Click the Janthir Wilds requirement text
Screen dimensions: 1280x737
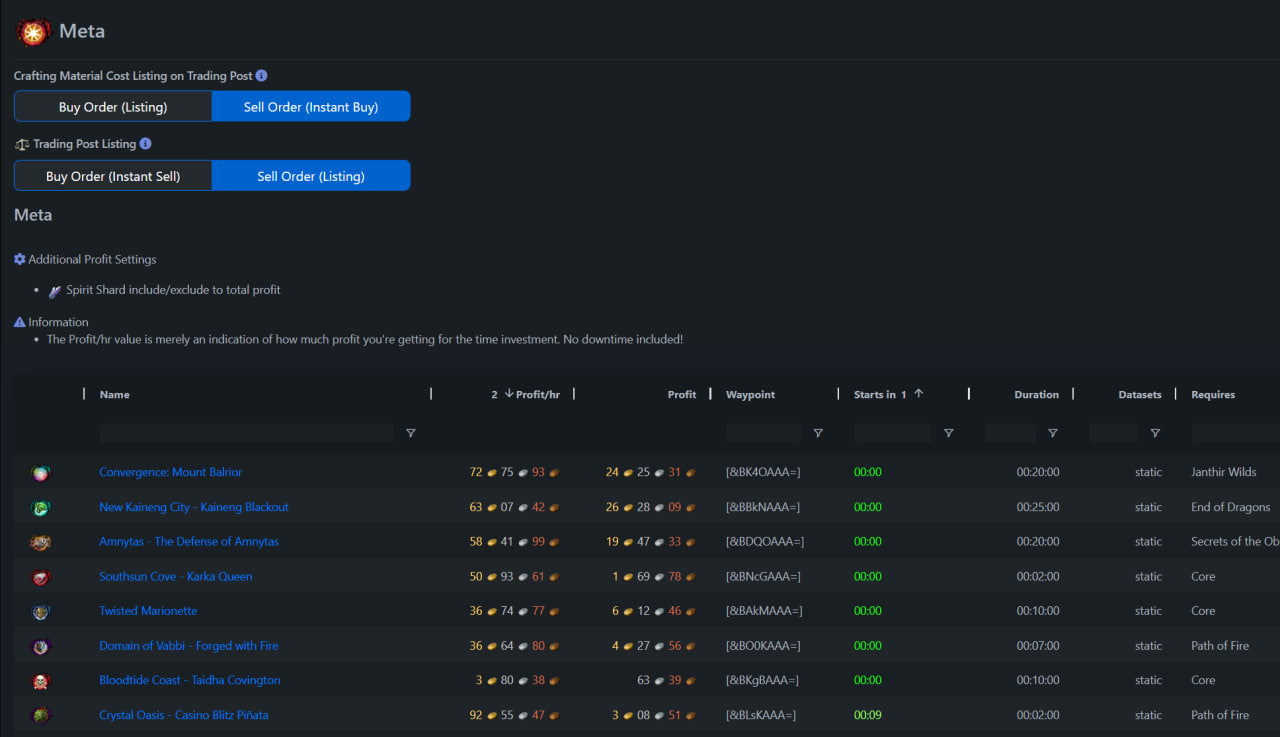click(x=1224, y=472)
